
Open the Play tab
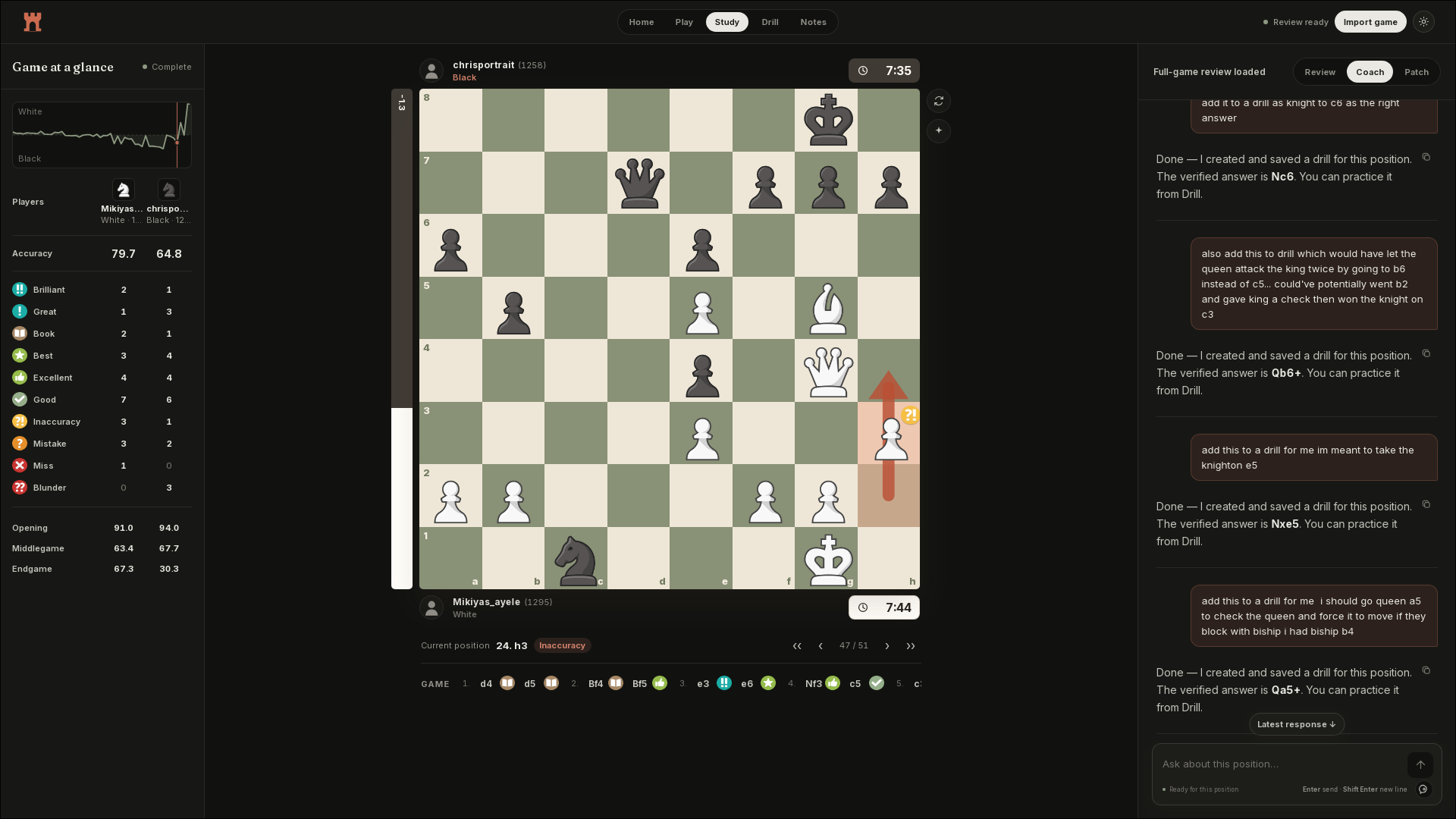point(684,22)
